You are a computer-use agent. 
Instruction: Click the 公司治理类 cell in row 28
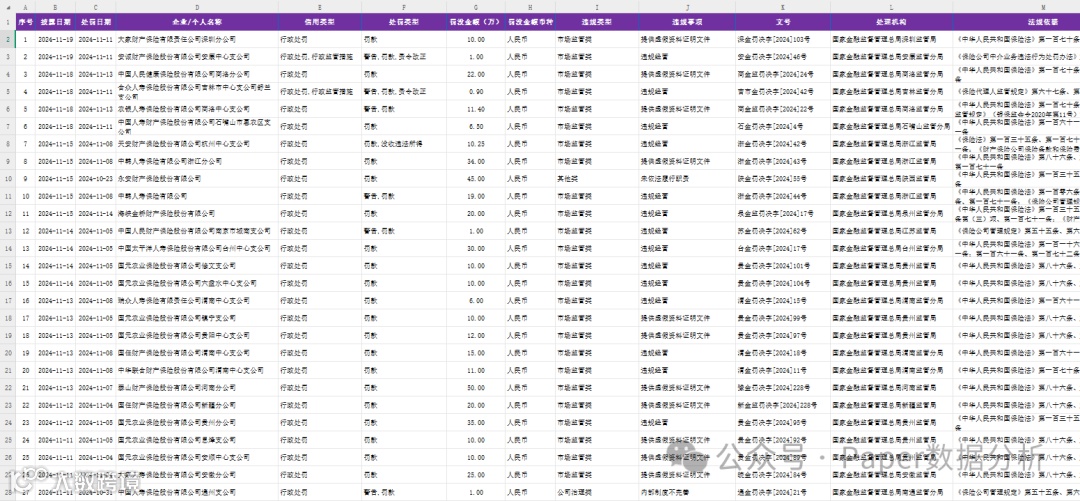(x=597, y=492)
